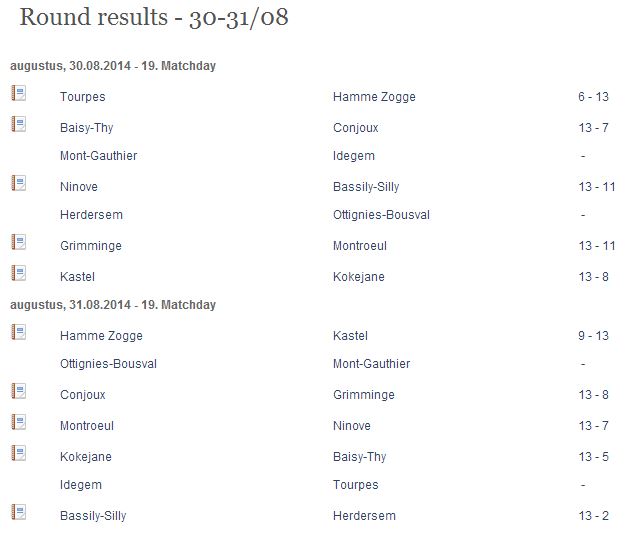Open match report icon for Montroeul vs Ninove
This screenshot has width=637, height=544.
click(x=19, y=422)
